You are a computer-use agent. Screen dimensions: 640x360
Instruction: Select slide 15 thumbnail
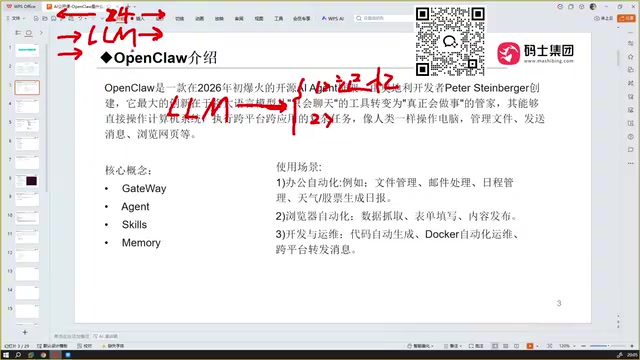pyautogui.click(x=27, y=311)
